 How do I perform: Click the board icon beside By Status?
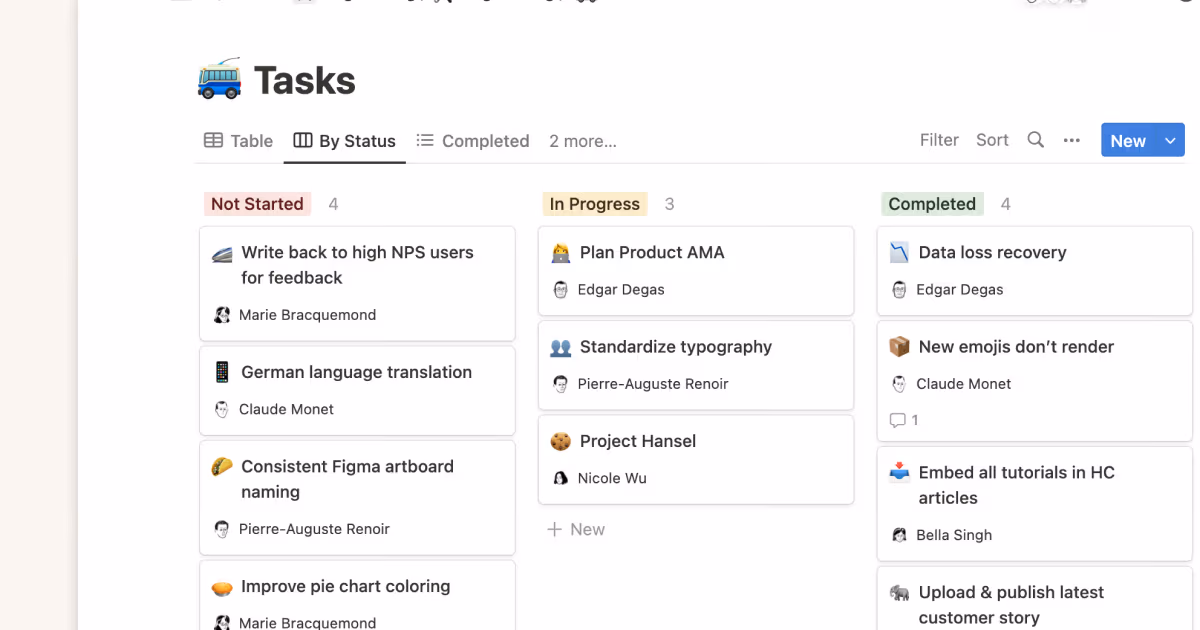[x=302, y=141]
